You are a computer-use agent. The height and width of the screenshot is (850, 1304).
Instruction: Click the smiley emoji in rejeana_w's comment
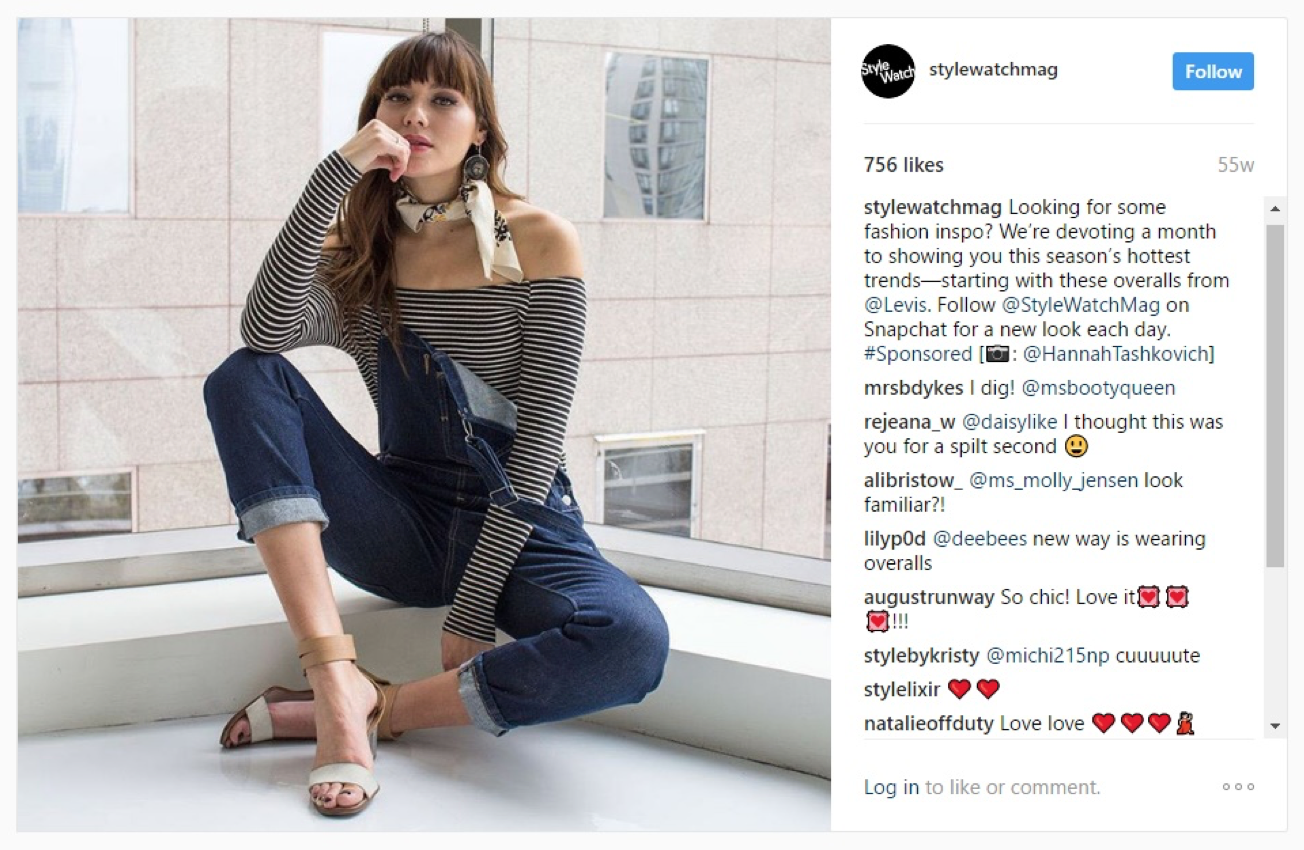coord(1077,446)
